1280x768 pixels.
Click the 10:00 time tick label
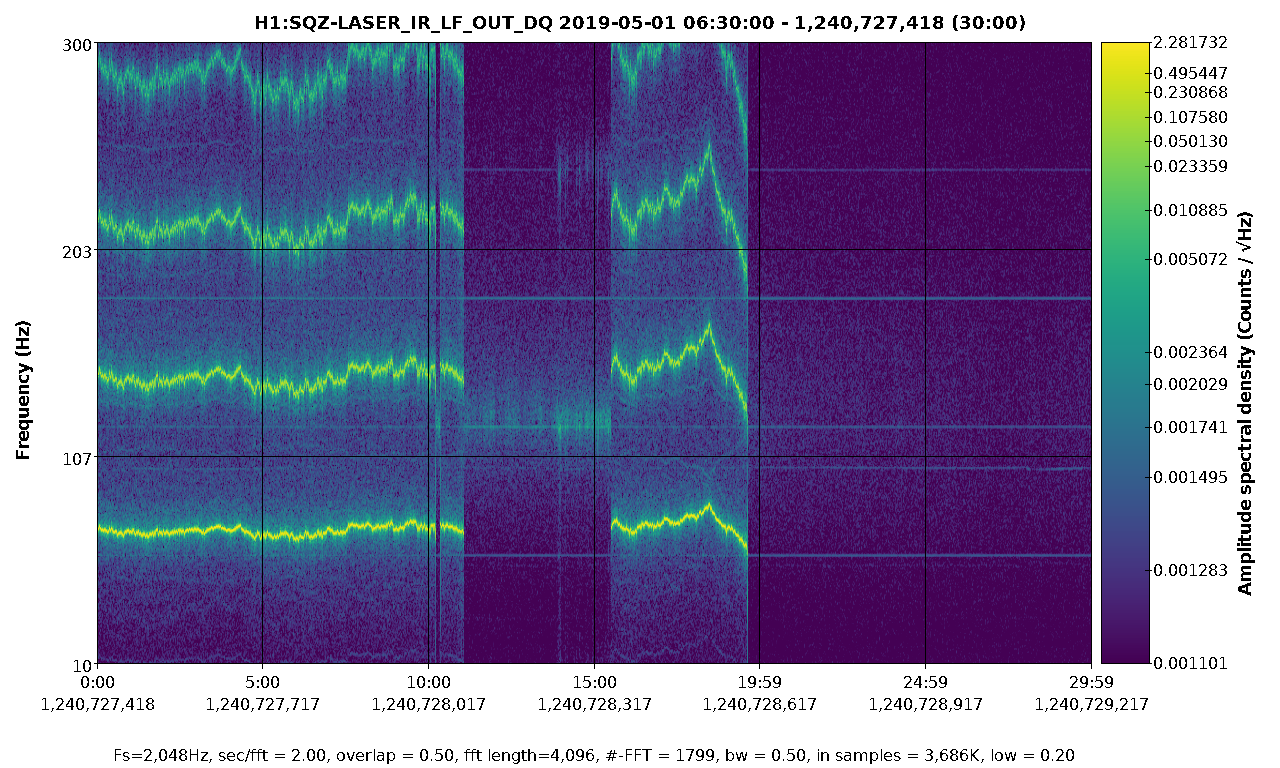click(x=428, y=684)
